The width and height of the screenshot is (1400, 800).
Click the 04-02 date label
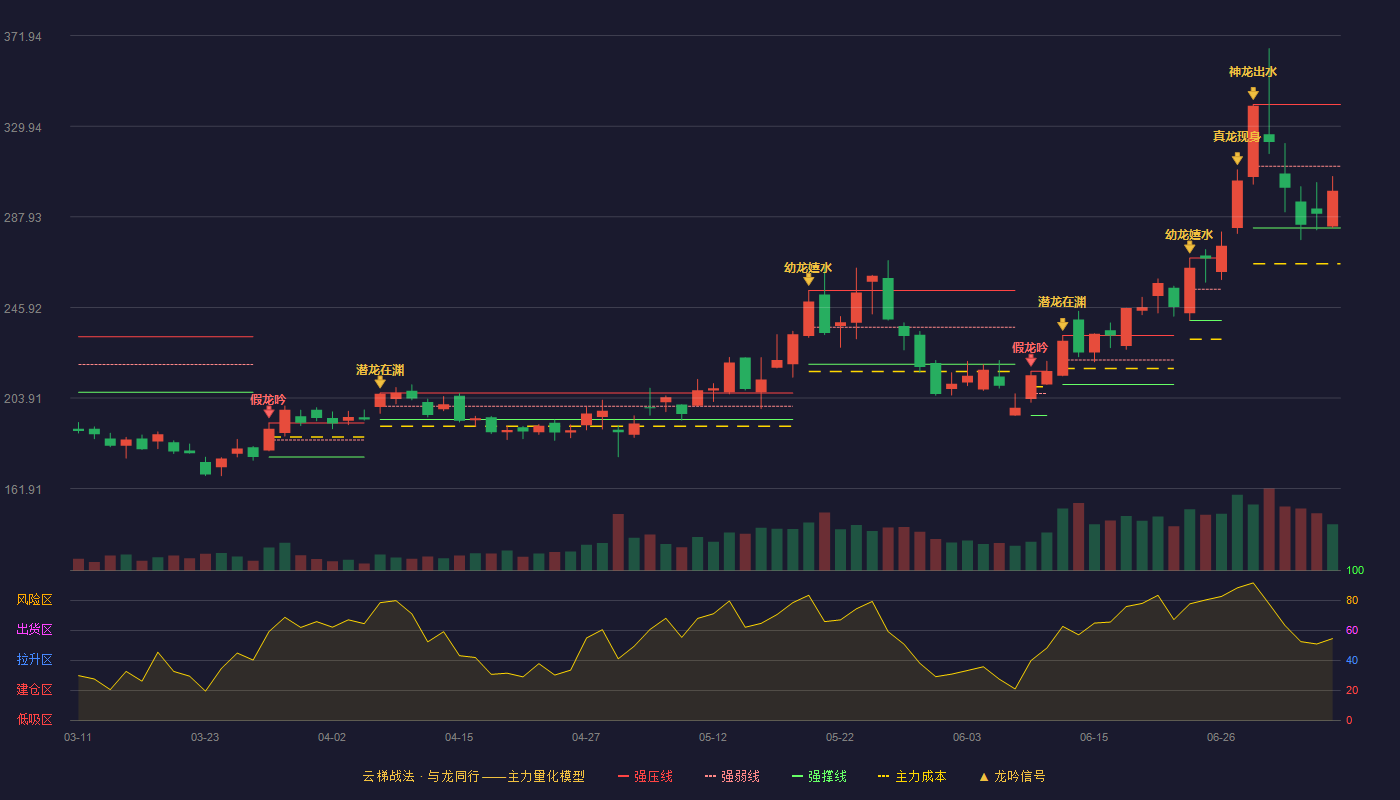[332, 737]
